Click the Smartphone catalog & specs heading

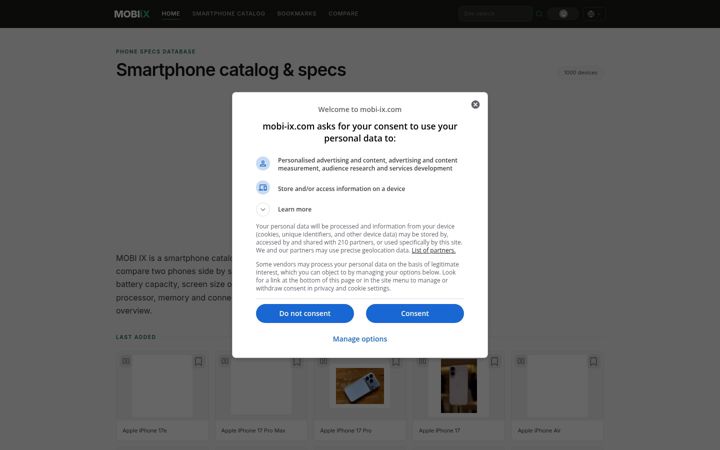(231, 70)
